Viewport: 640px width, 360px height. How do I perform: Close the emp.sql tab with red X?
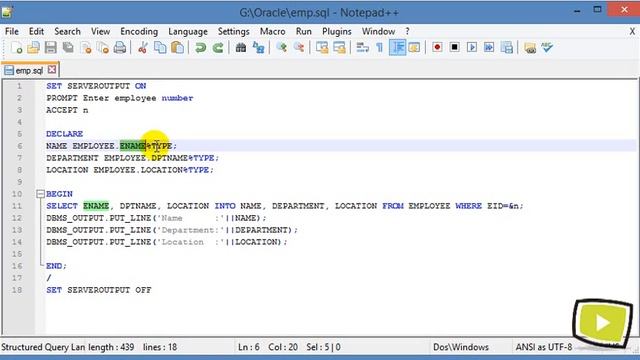pyautogui.click(x=52, y=70)
